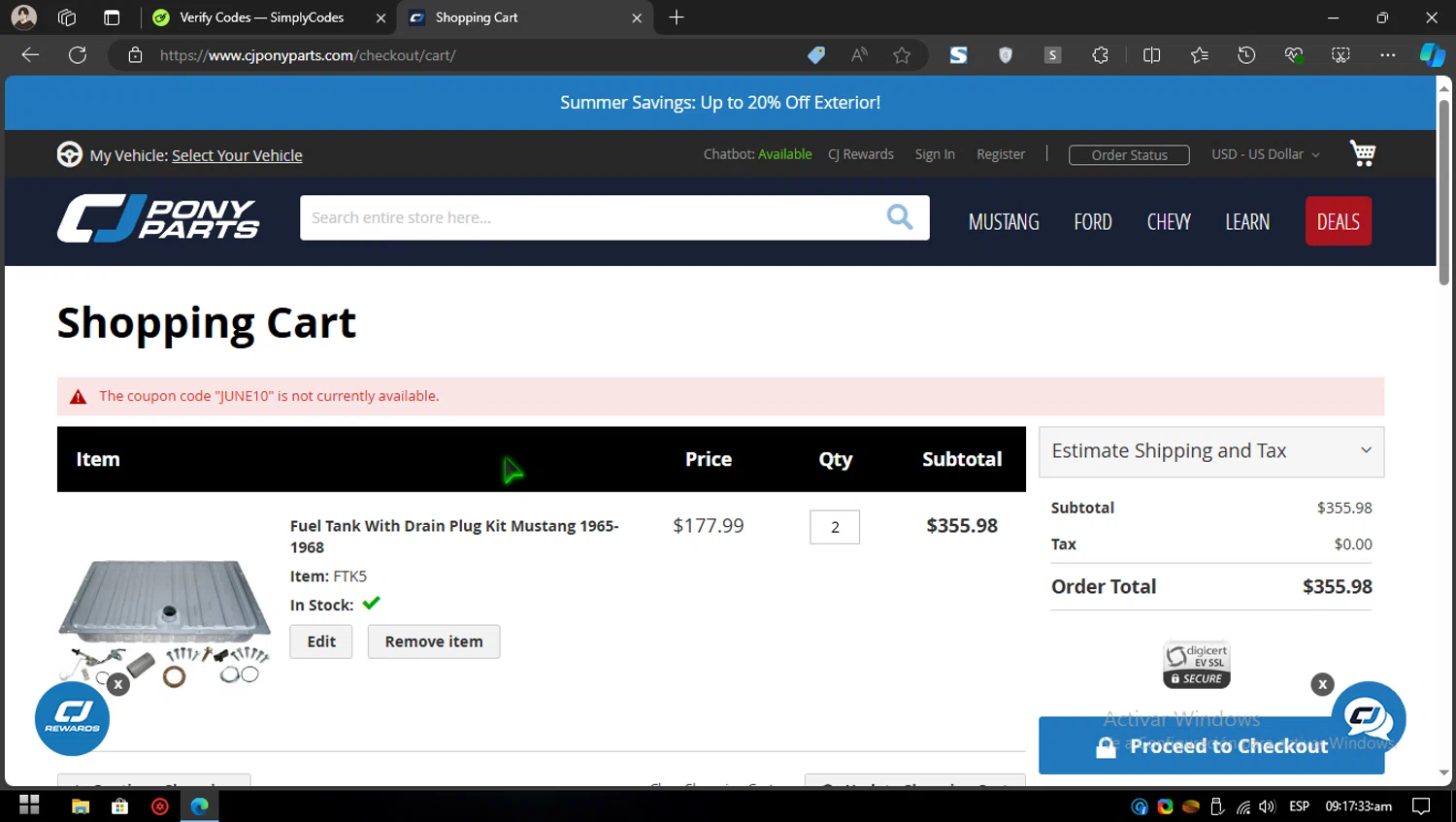This screenshot has height=822, width=1456.
Task: Open a new browser tab
Action: [x=677, y=17]
